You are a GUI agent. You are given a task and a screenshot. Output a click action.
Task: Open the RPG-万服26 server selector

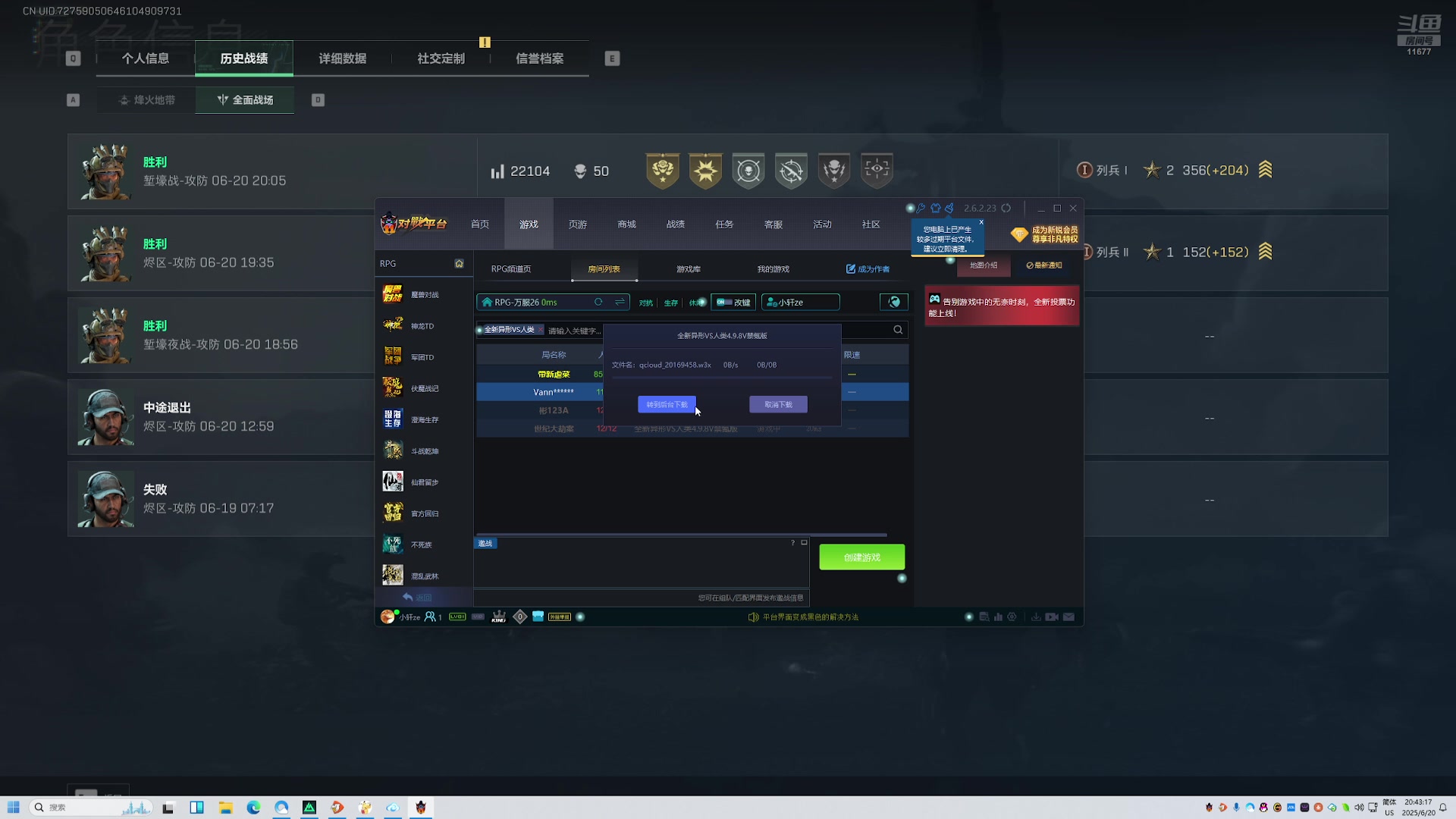click(554, 302)
